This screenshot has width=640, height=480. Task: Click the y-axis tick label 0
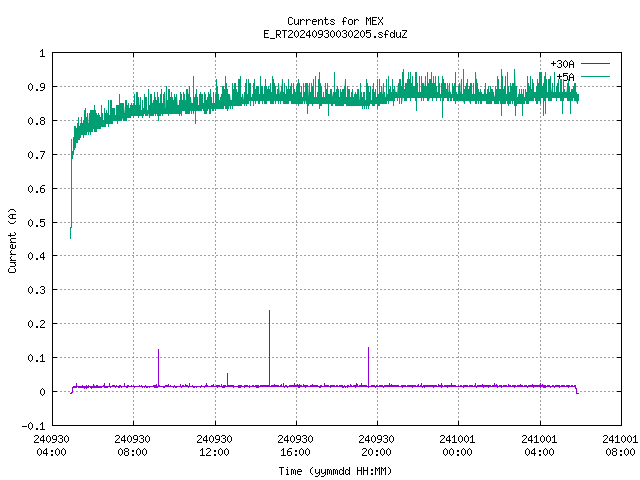pyautogui.click(x=42, y=392)
